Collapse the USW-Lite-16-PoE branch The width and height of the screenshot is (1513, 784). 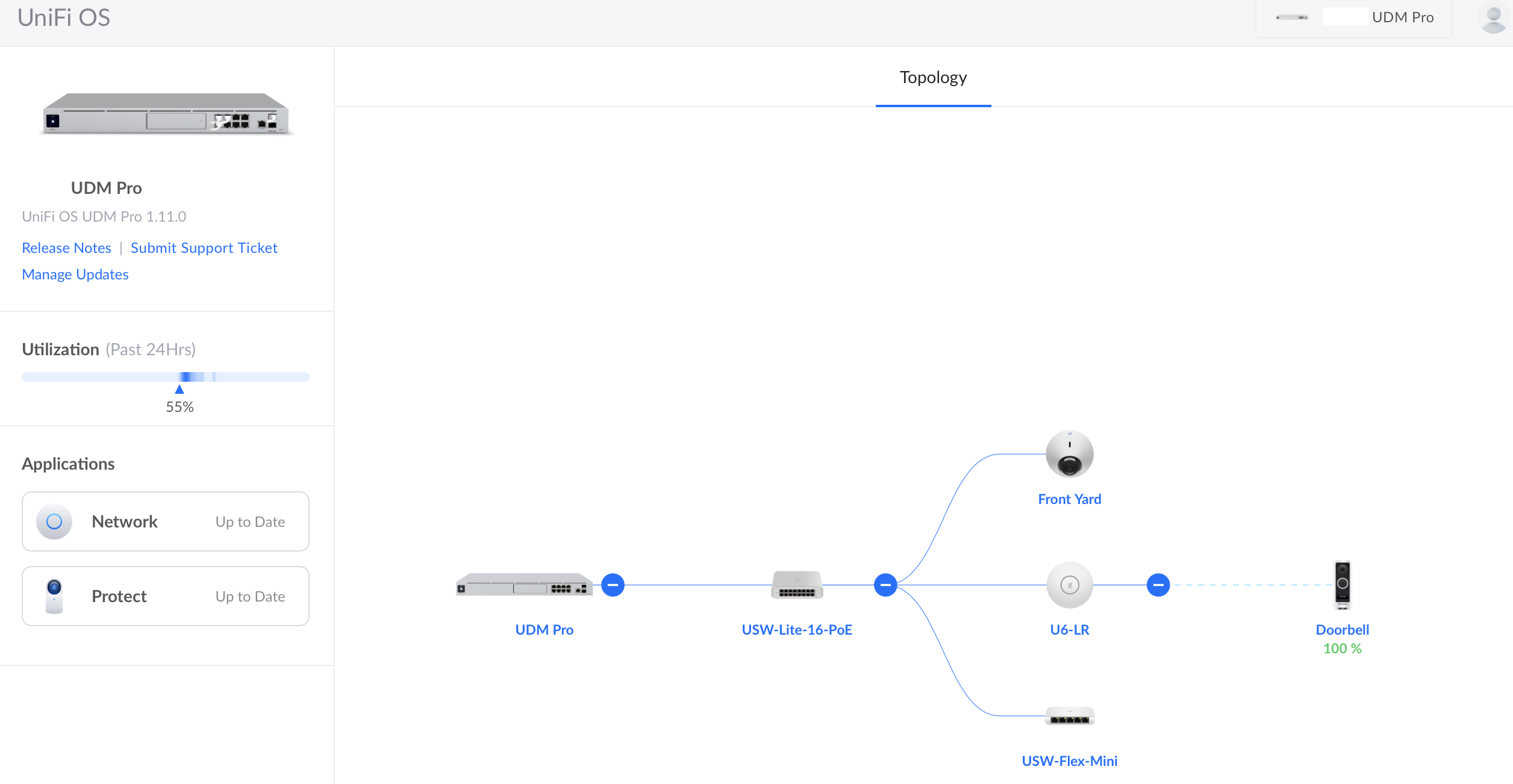tap(885, 585)
